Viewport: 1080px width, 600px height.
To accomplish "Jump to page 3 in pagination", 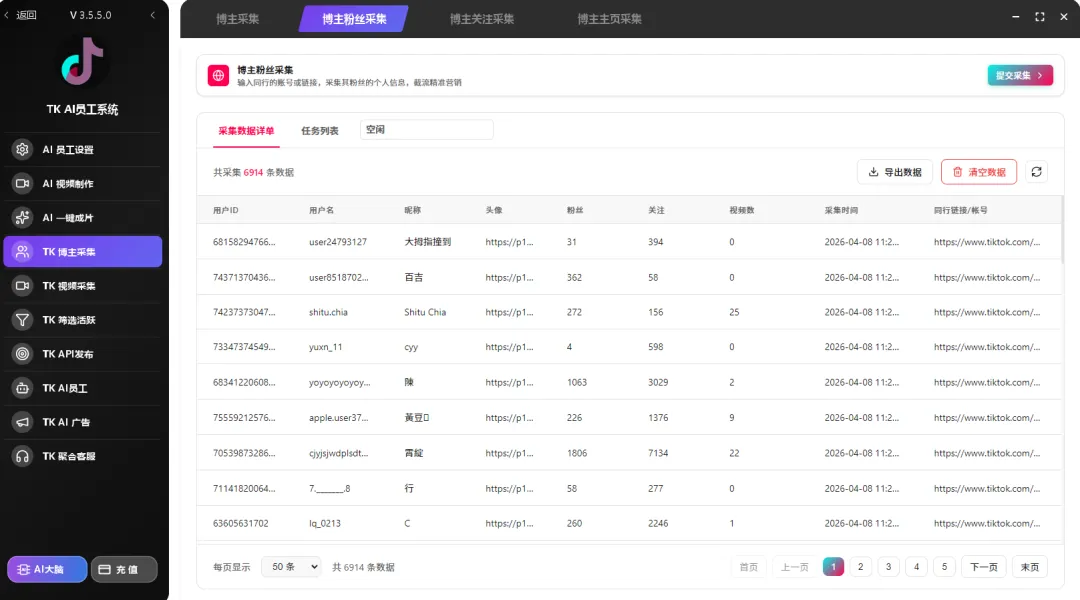I will click(888, 566).
